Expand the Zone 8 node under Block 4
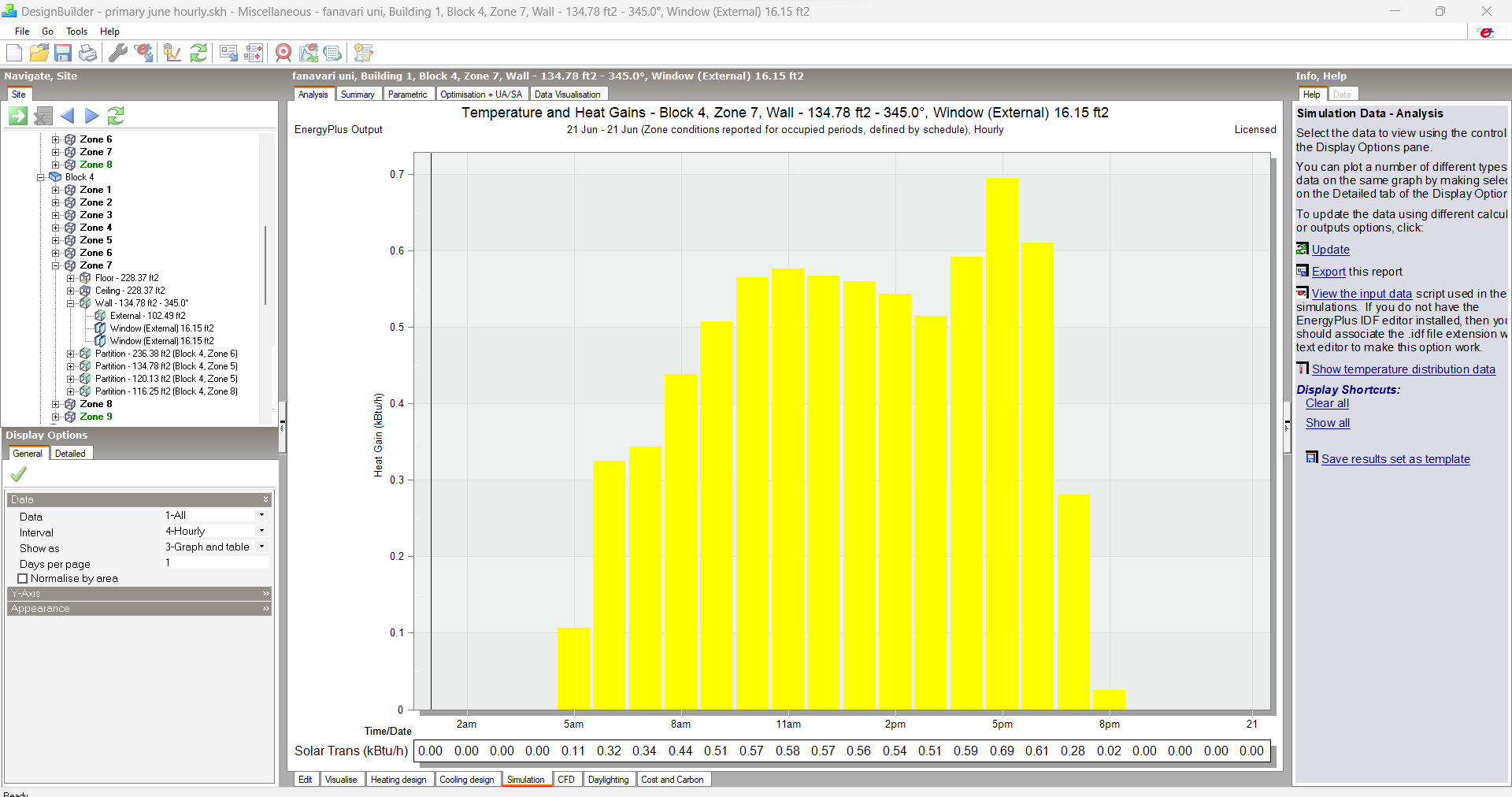The height and width of the screenshot is (797, 1512). 56,404
